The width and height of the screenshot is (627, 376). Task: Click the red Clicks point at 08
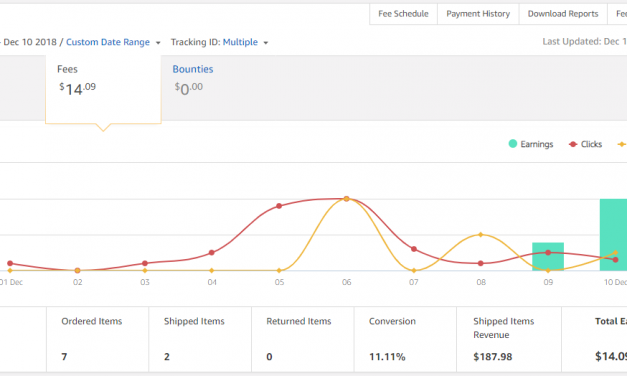pyautogui.click(x=481, y=263)
